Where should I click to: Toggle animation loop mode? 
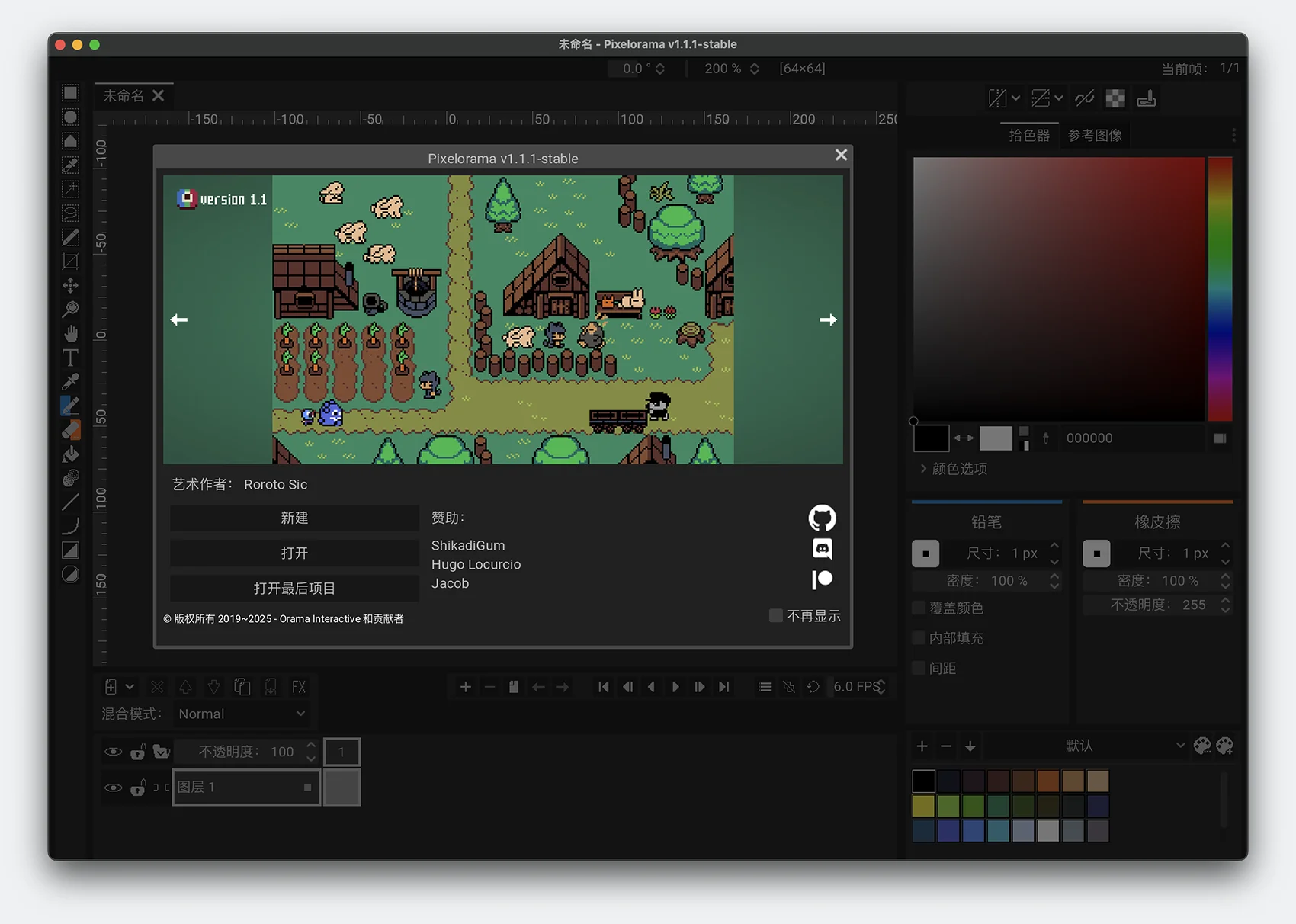coord(813,687)
